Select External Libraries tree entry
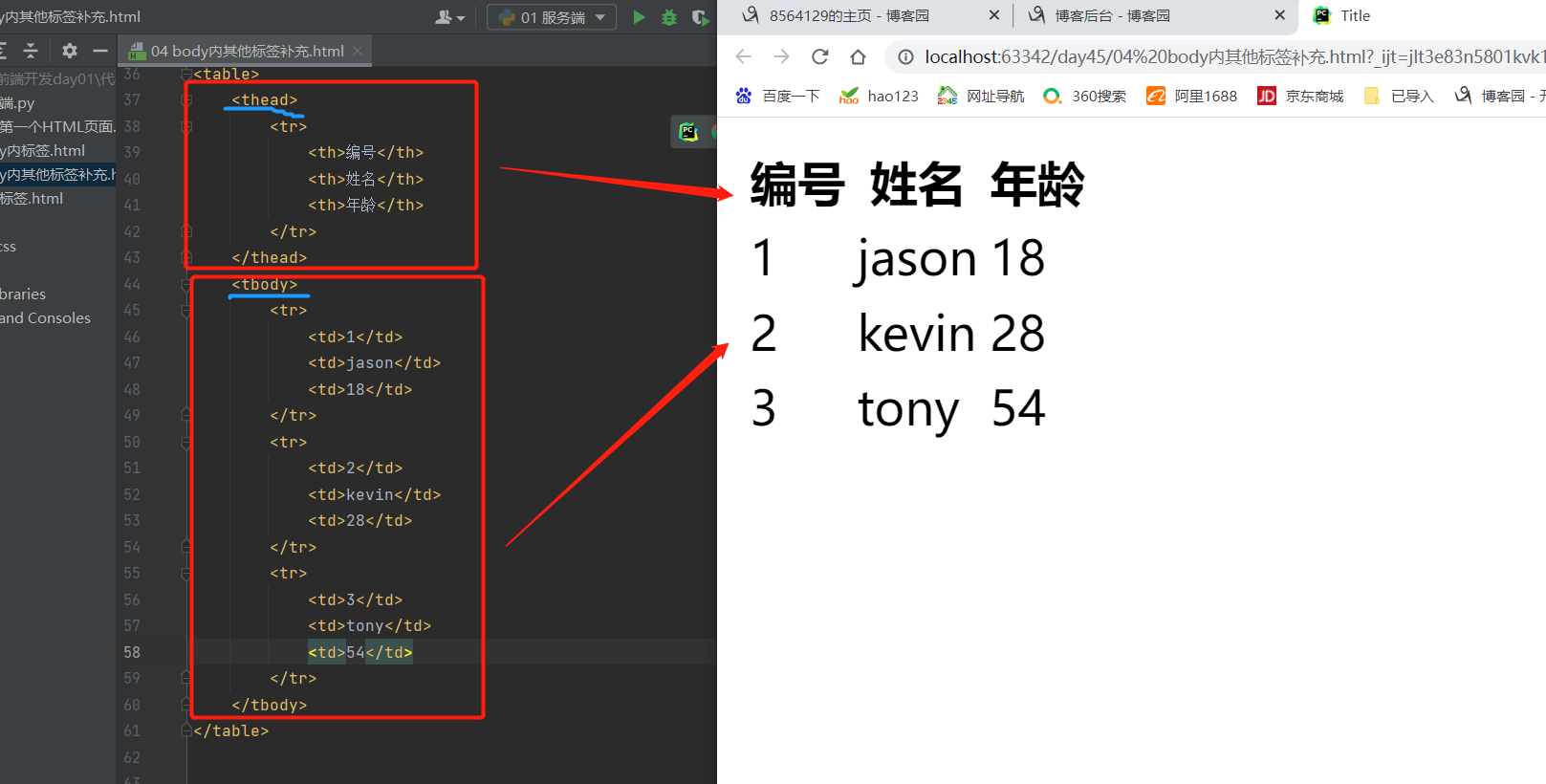The height and width of the screenshot is (784, 1546). coord(23,294)
